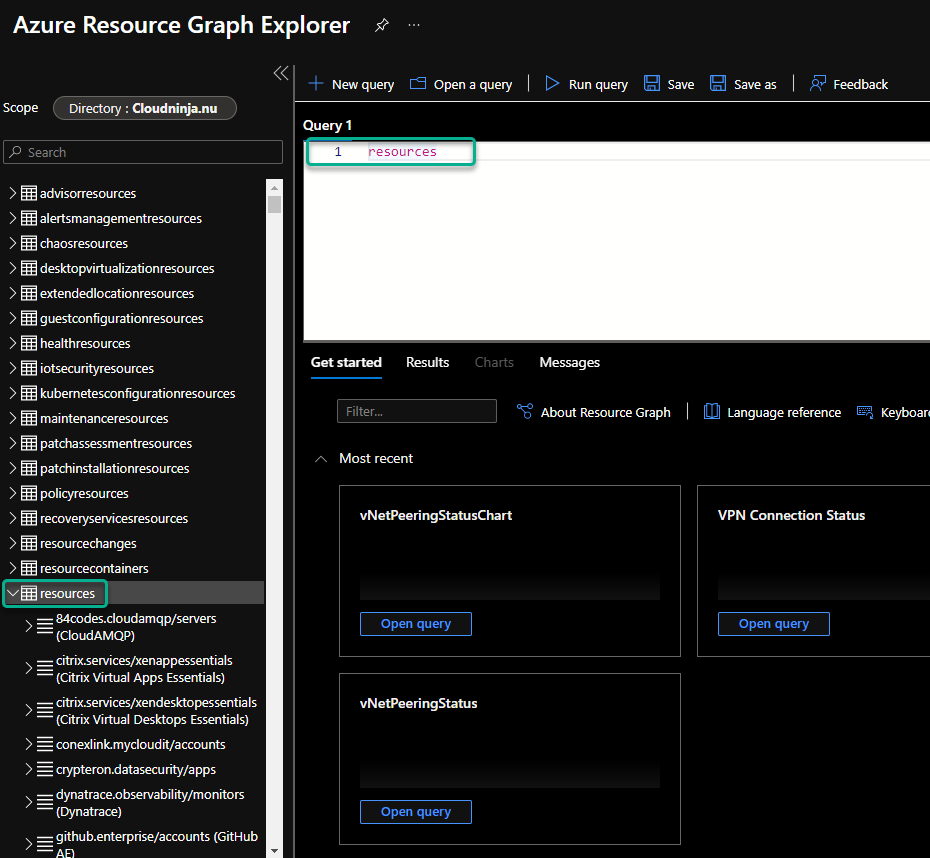930x858 pixels.
Task: Click the tree scrollbar up arrow
Action: coord(274,187)
